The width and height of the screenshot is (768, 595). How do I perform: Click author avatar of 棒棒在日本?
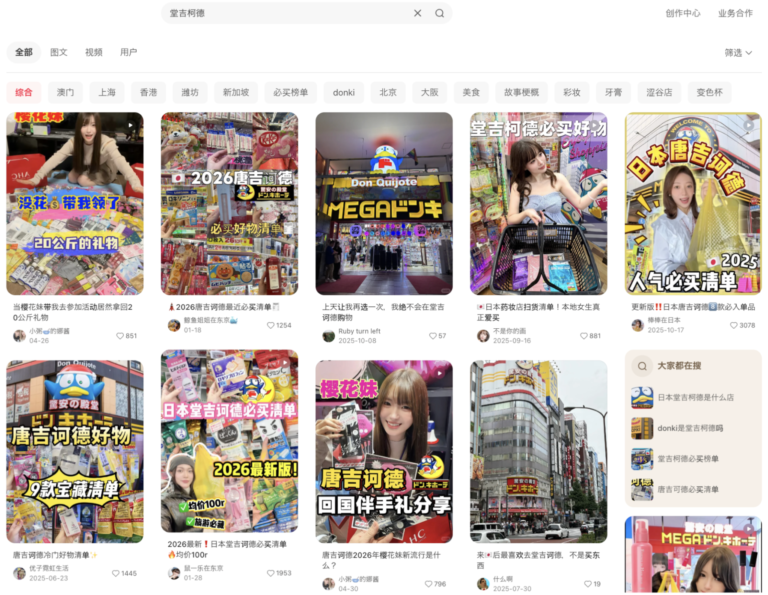click(637, 325)
